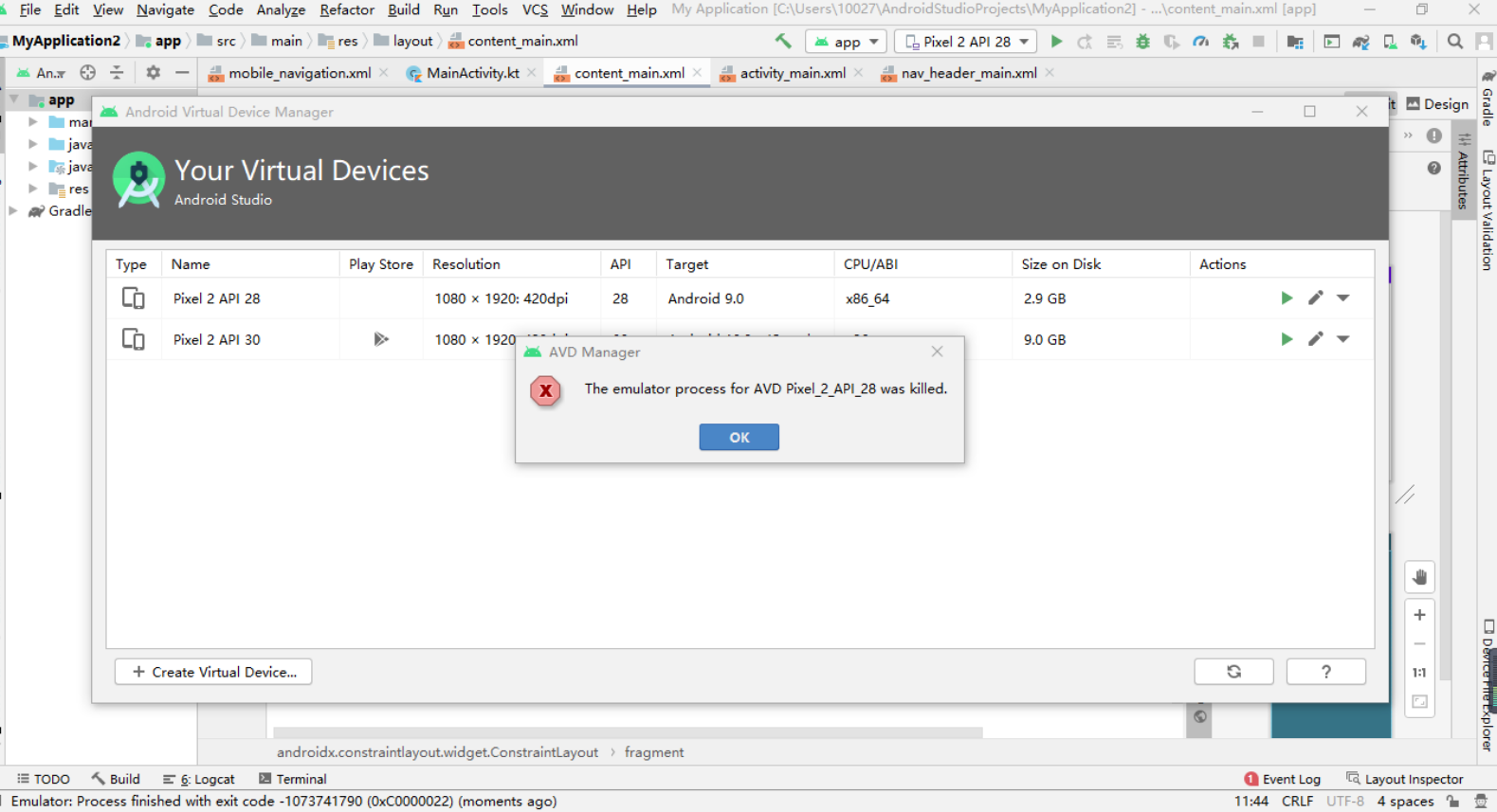Open the File menu
1497x812 pixels.
click(30, 9)
